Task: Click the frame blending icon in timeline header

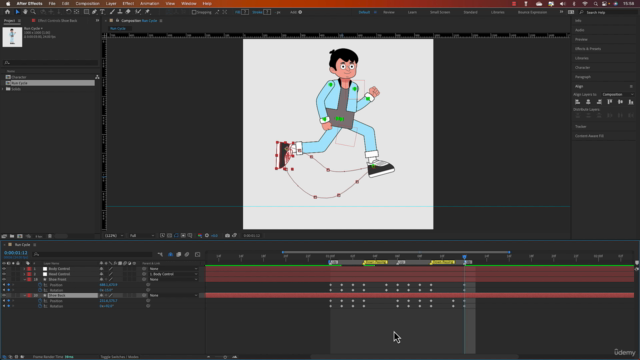Action: coord(178,254)
